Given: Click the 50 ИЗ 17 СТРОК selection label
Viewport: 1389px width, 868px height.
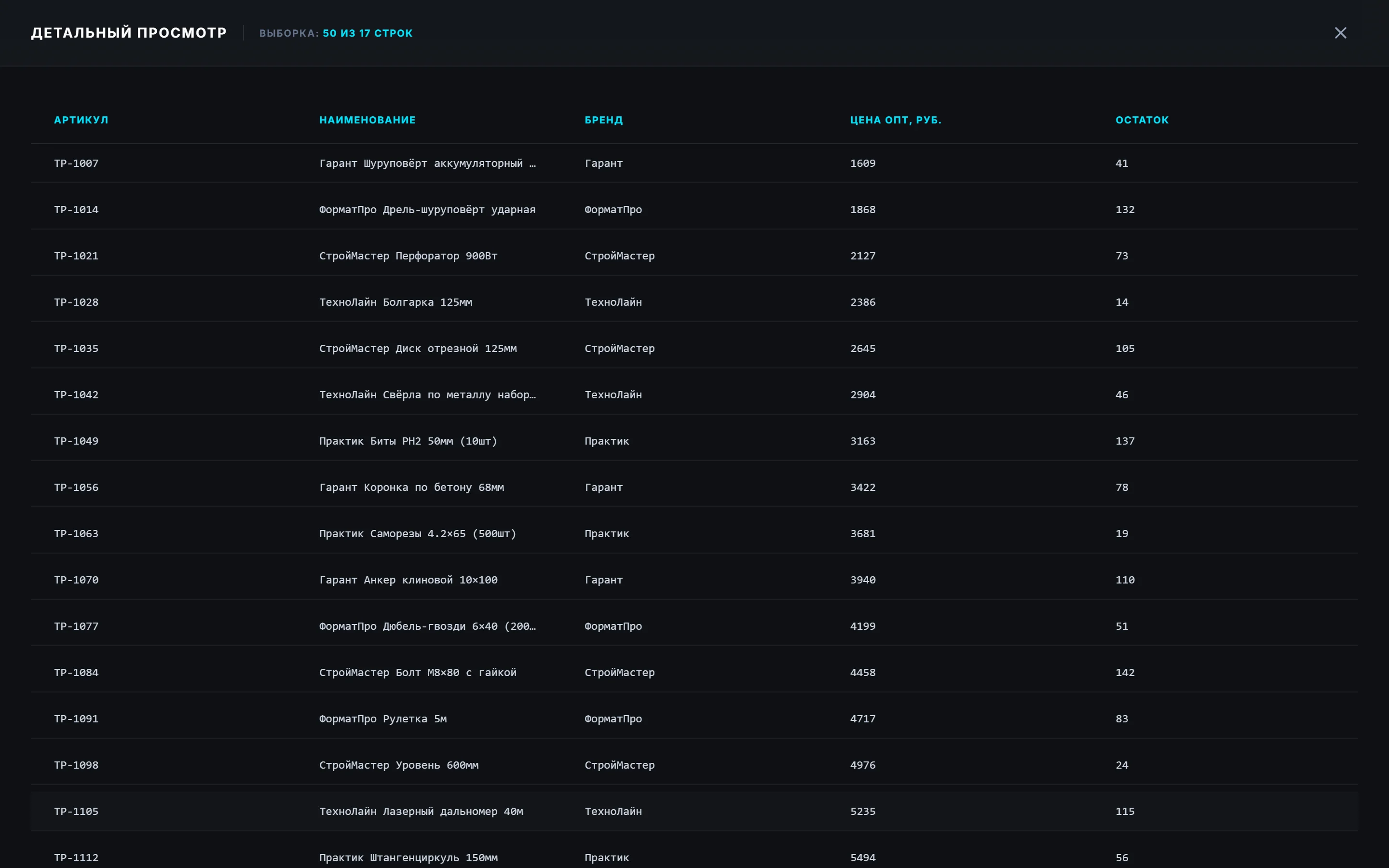Looking at the screenshot, I should click(x=368, y=33).
